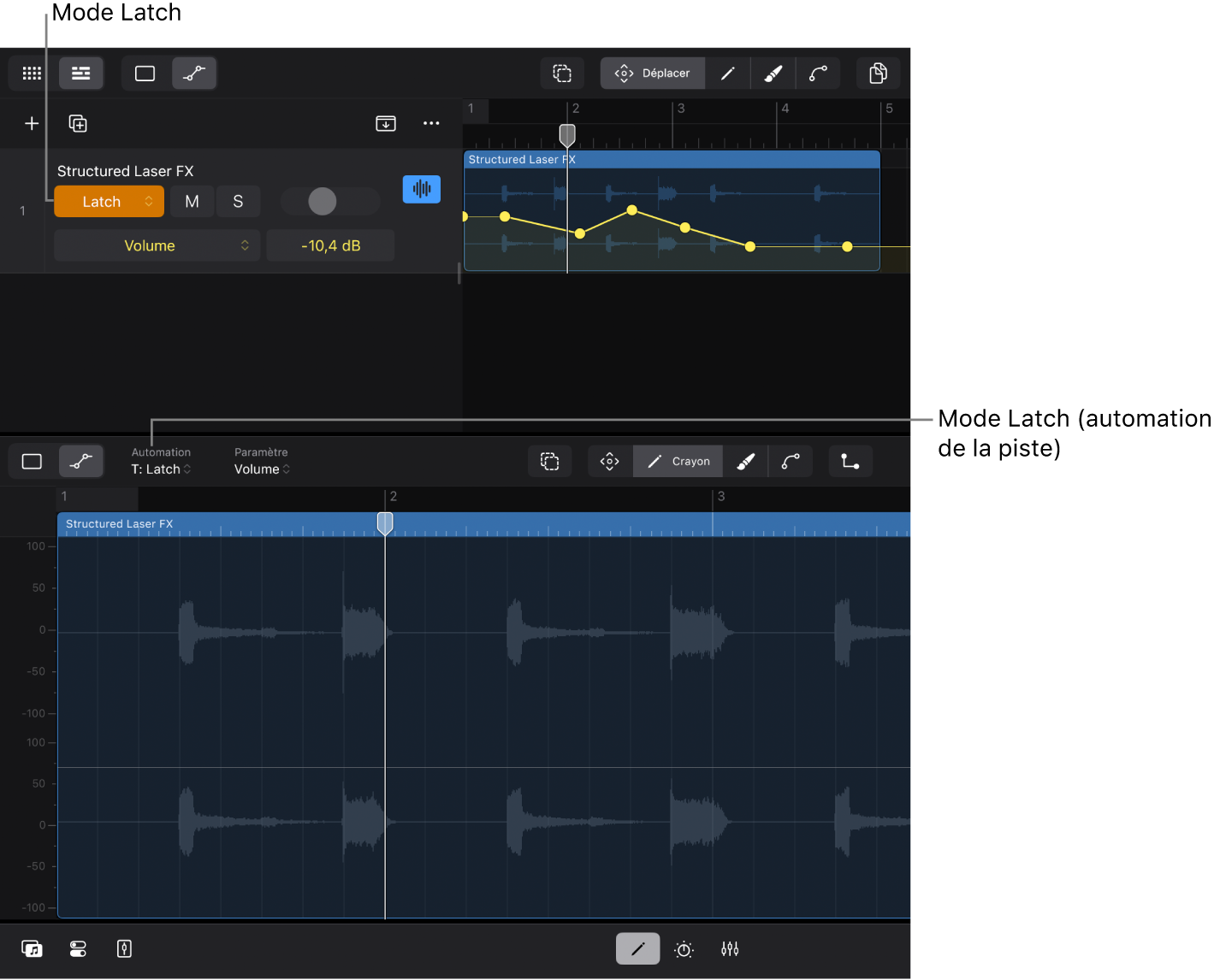The image size is (1220, 980).
Task: Select the Déplacer tool button
Action: pyautogui.click(x=653, y=74)
